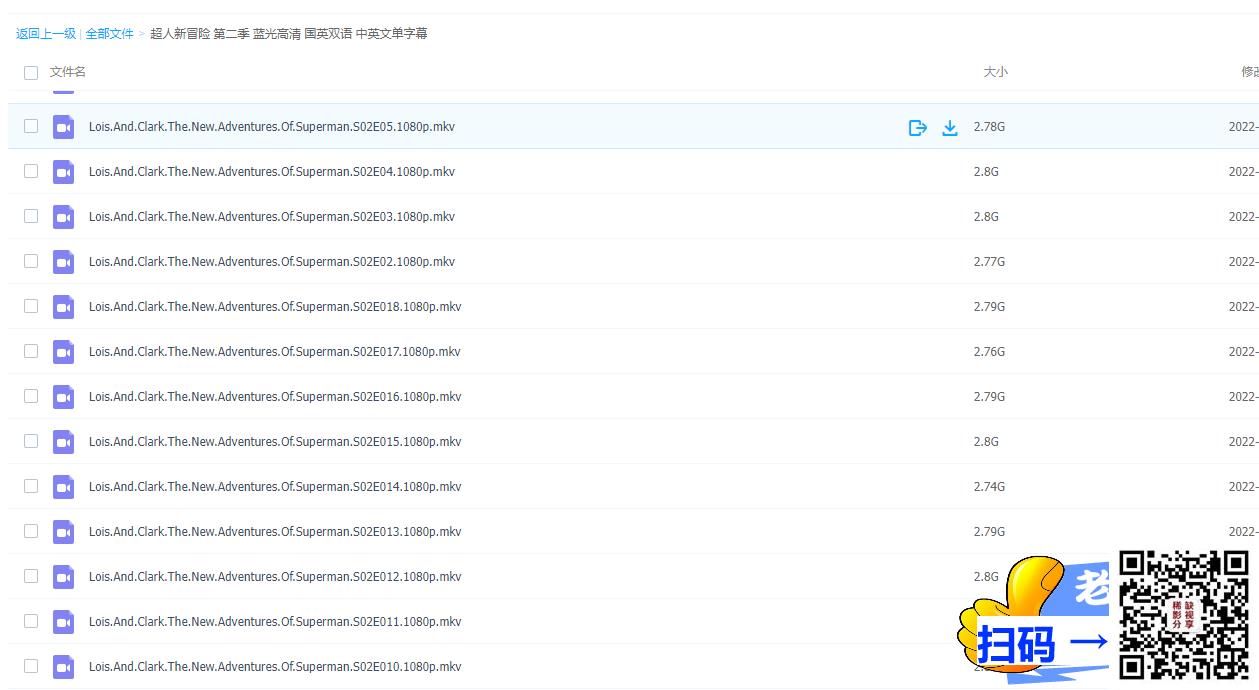Open Lois.And.Clark S02E012.1080p.mkv file name
The width and height of the screenshot is (1259, 690).
click(275, 577)
